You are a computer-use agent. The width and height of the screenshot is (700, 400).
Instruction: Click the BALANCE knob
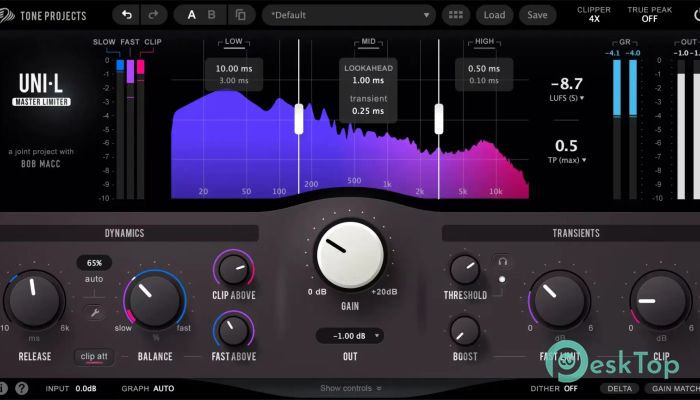point(155,300)
